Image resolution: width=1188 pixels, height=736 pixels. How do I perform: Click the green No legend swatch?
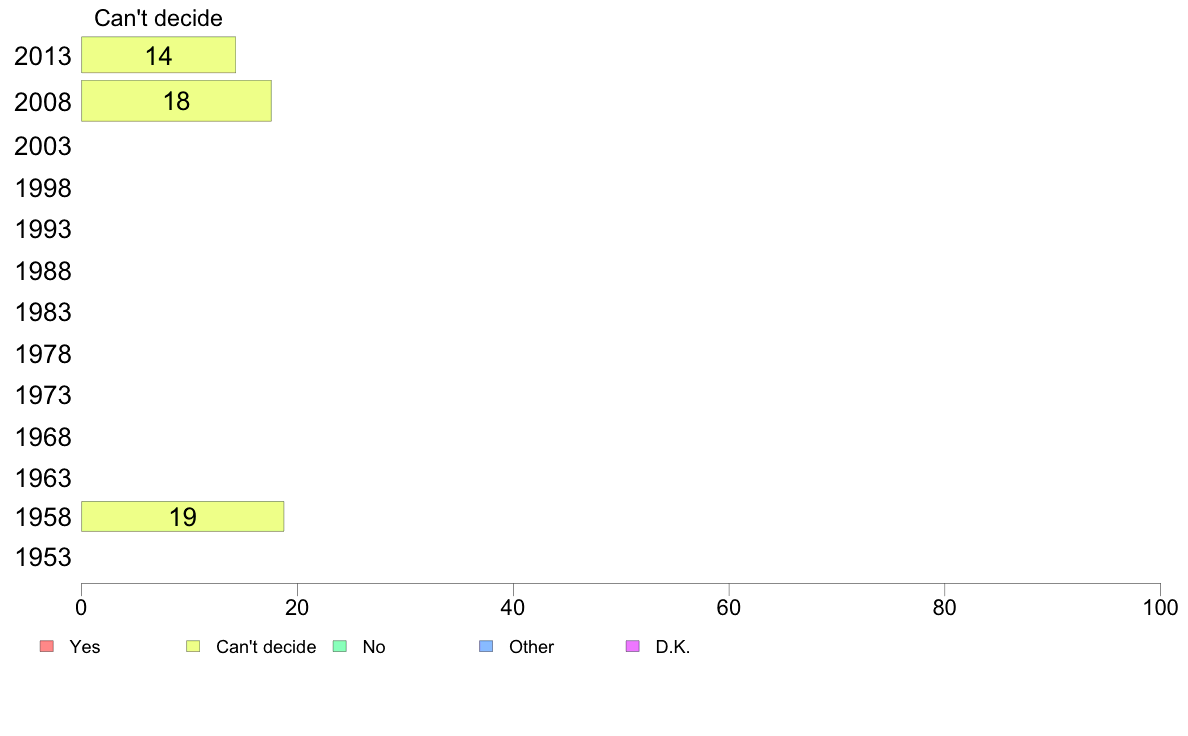pyautogui.click(x=340, y=647)
